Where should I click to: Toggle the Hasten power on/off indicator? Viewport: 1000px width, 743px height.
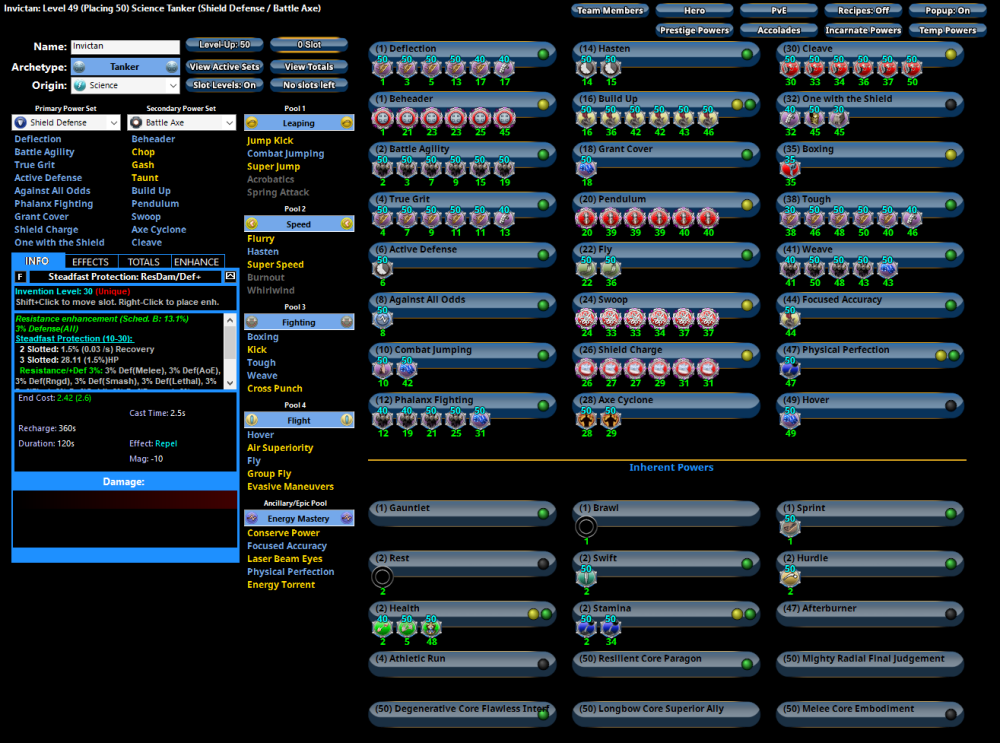(x=747, y=54)
